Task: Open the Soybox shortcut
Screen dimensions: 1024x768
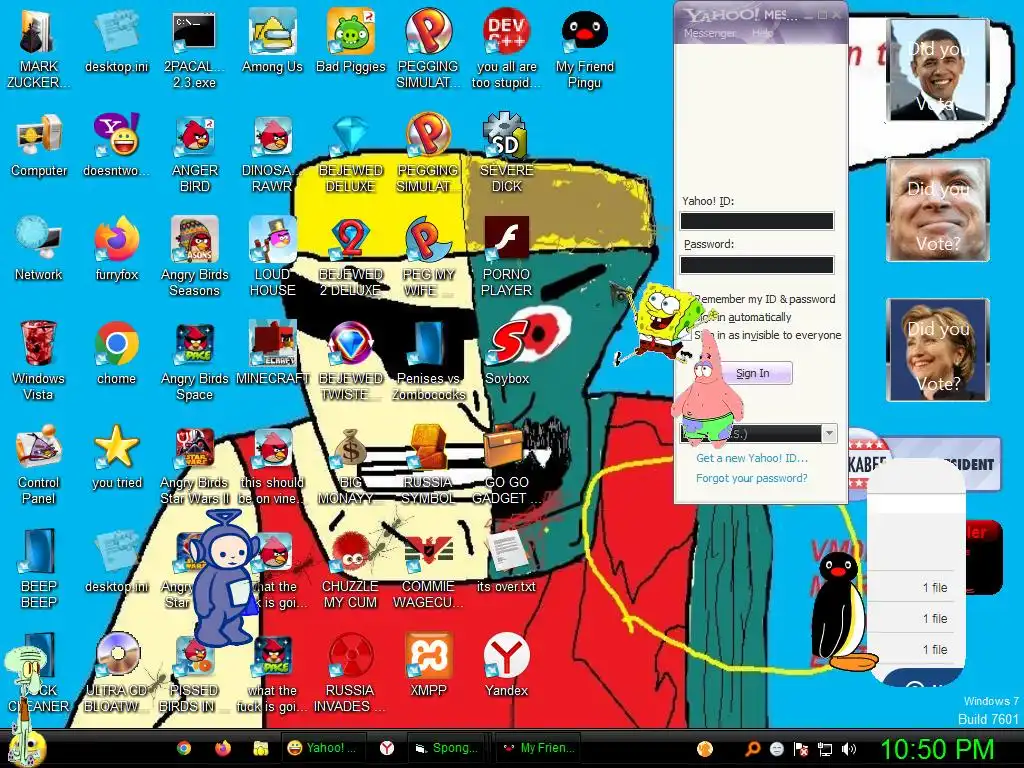Action: click(x=507, y=353)
